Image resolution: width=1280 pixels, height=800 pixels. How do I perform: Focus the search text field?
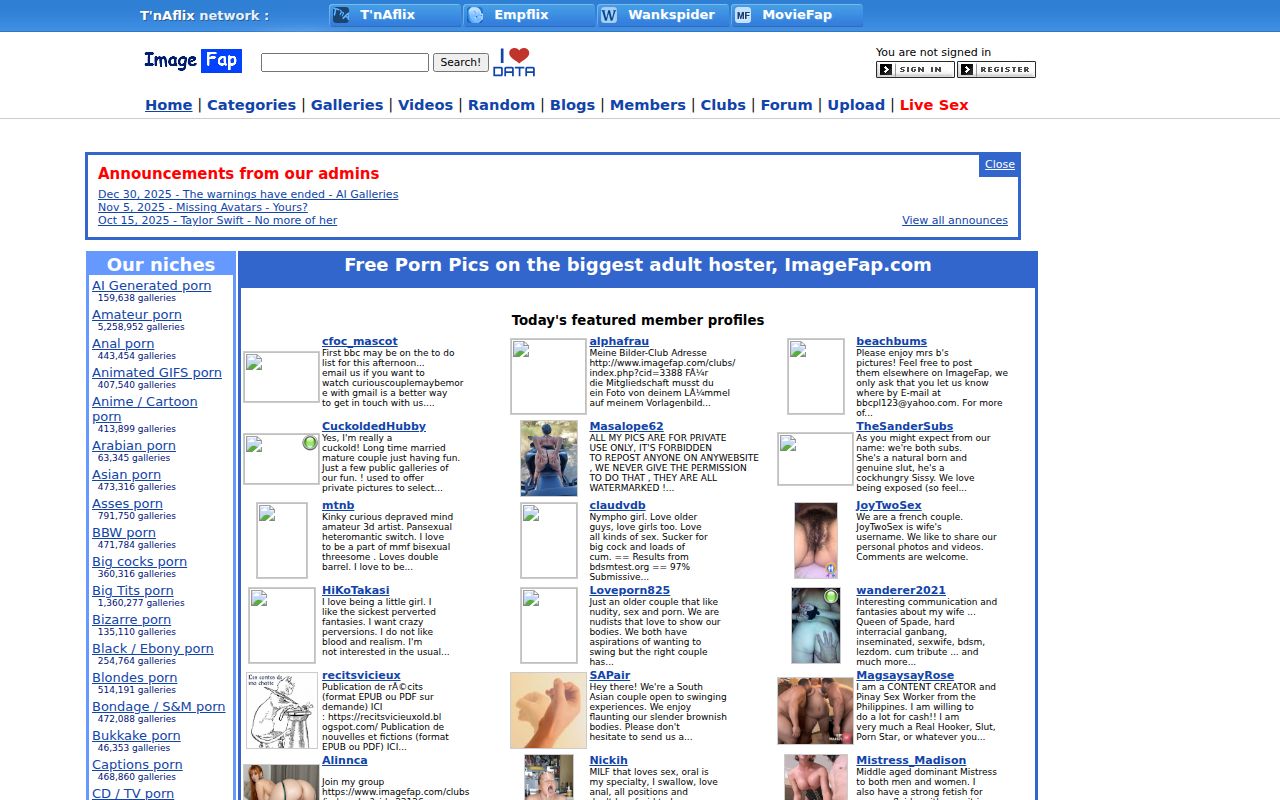pyautogui.click(x=344, y=62)
